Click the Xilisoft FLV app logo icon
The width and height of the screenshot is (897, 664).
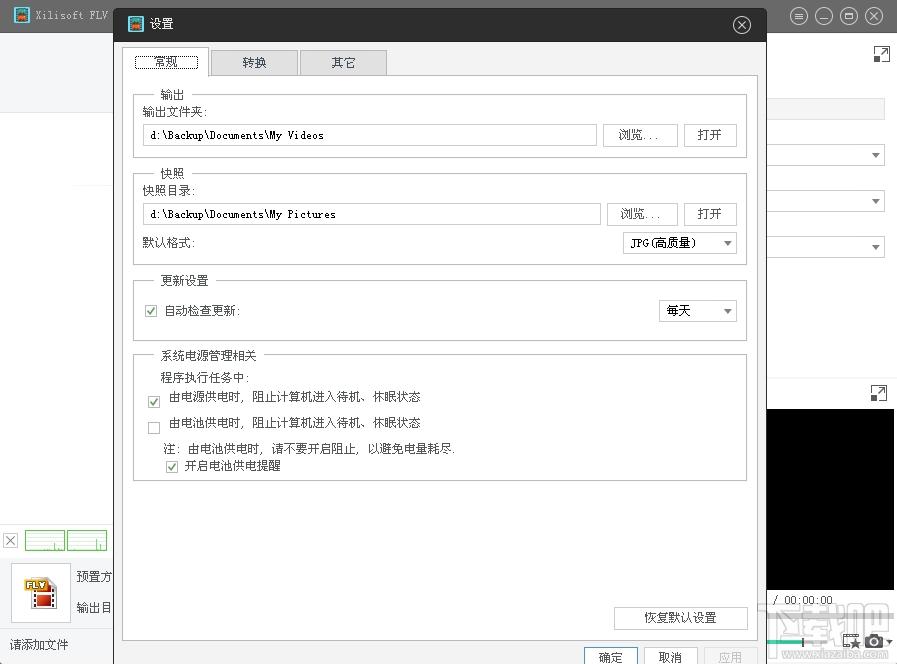tap(22, 15)
